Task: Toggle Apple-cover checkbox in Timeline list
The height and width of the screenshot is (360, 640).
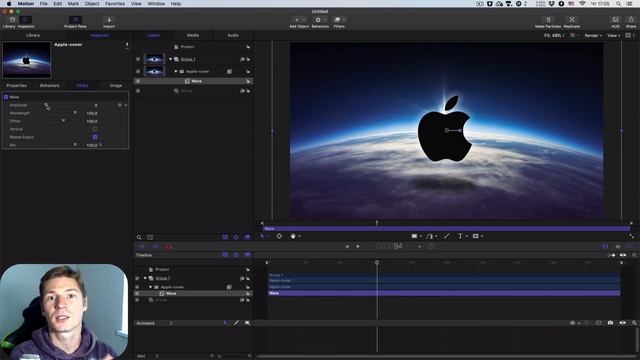Action: click(137, 287)
